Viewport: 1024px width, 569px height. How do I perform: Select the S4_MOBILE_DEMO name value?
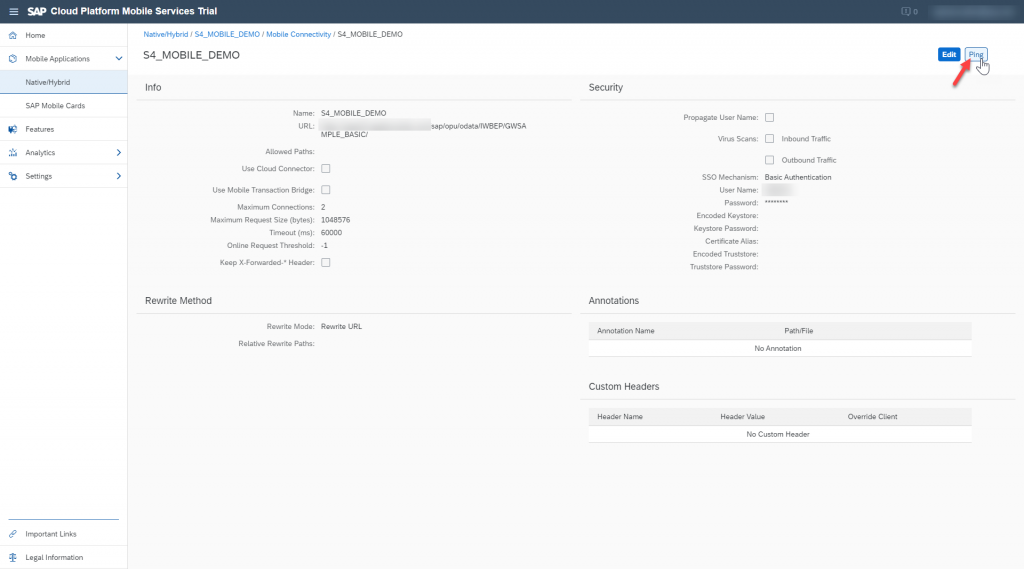[353, 113]
